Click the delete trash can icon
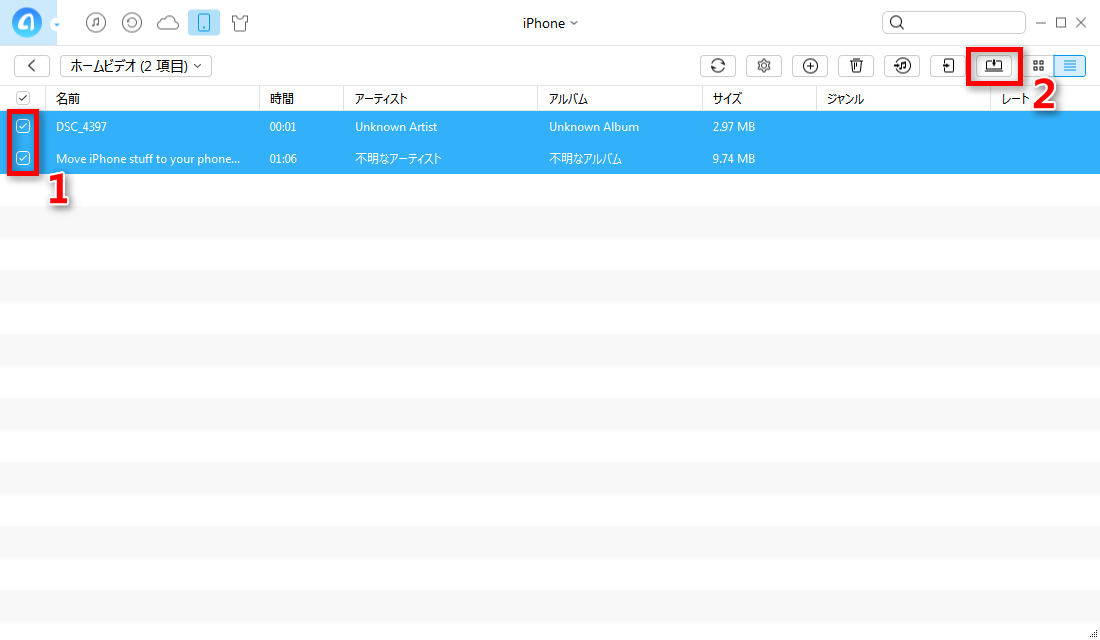Viewport: 1100px width, 640px height. [x=856, y=66]
